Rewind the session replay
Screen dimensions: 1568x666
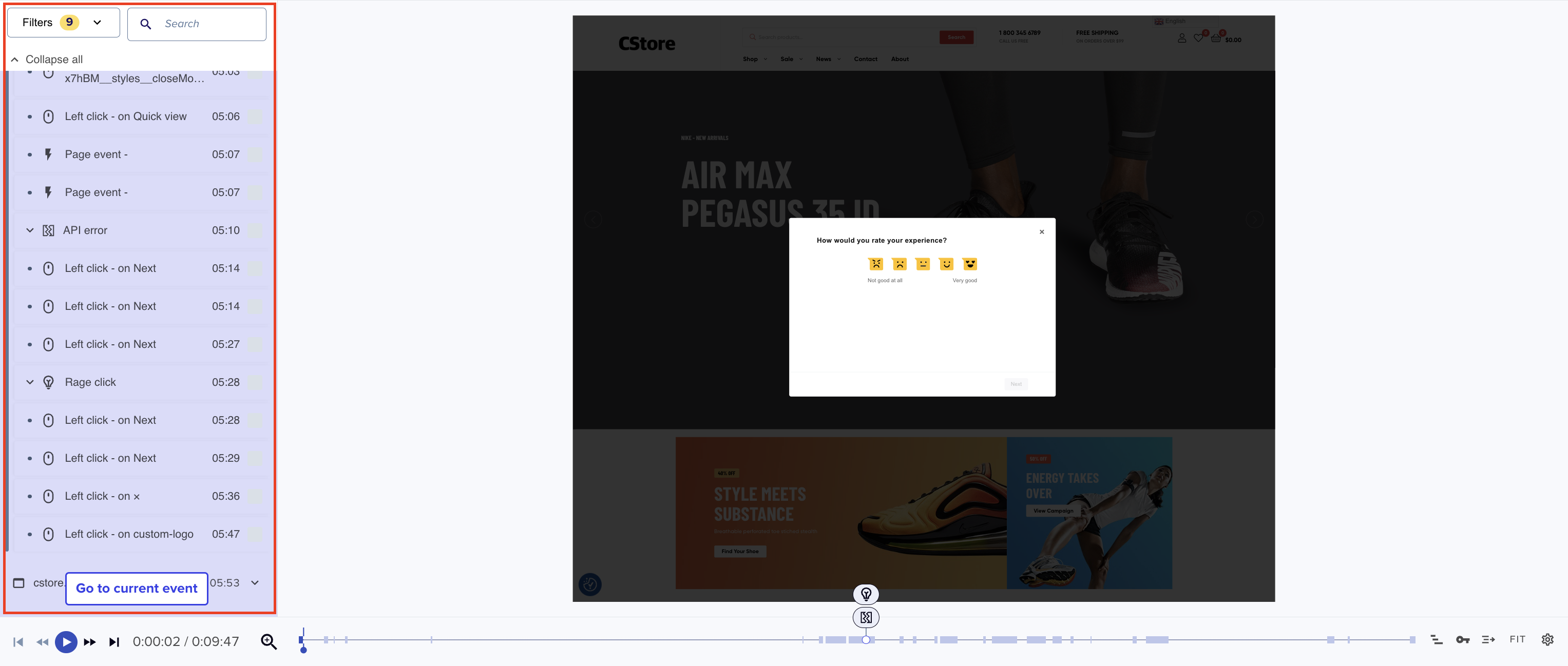coord(42,642)
